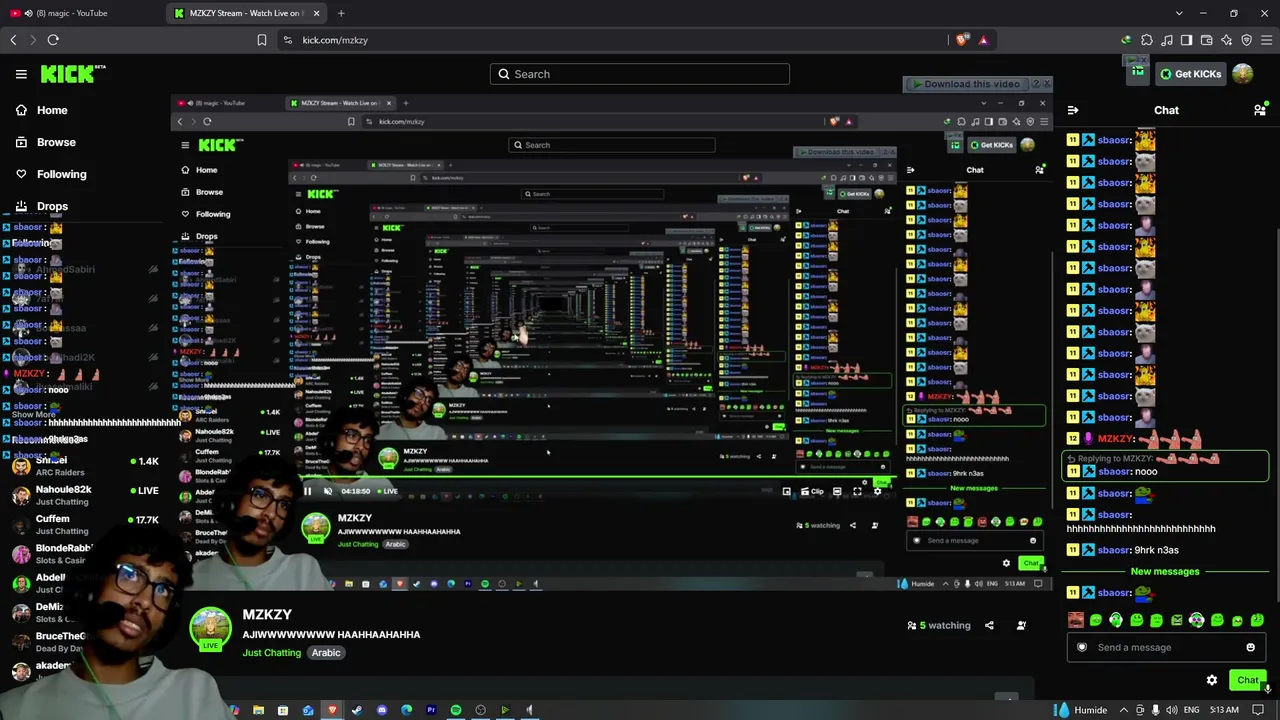Open the Brave Shields icon
Viewport: 1280px width, 720px height.
point(962,40)
